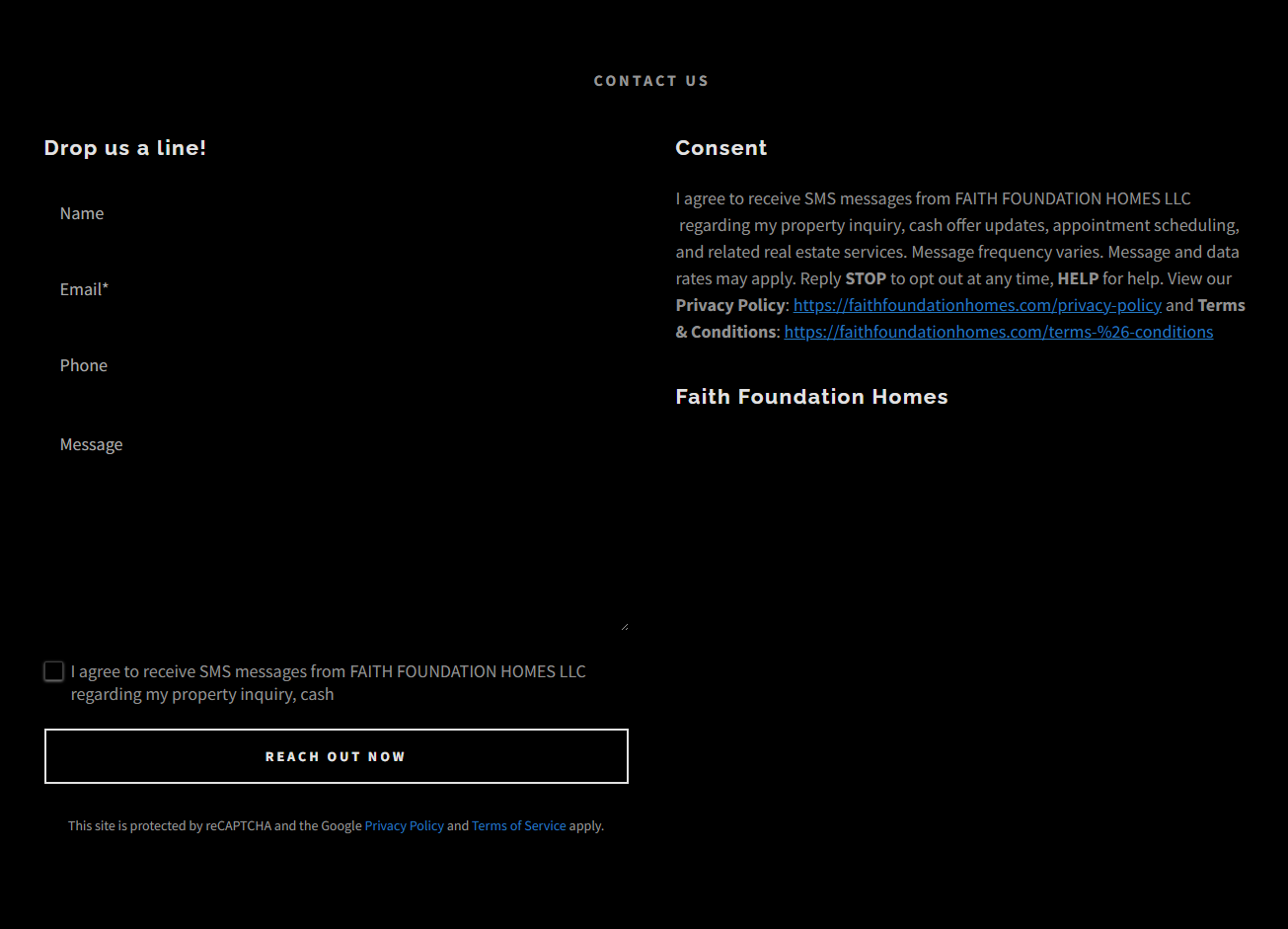Click the 'Consent' heading
Screen dimensions: 1288x929
tap(721, 148)
